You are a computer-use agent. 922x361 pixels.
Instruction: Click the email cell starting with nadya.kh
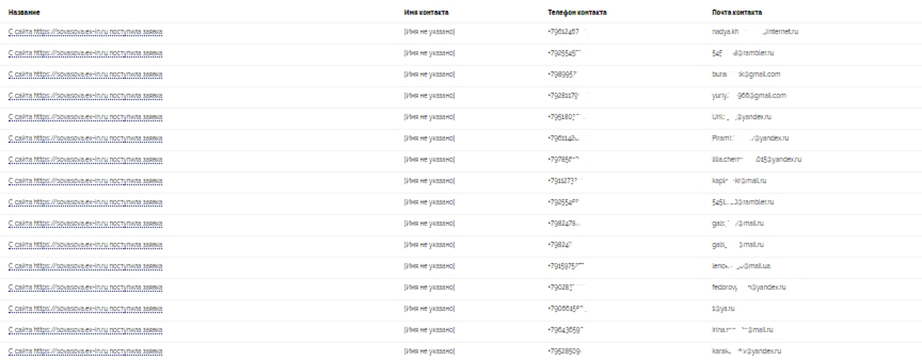pyautogui.click(x=754, y=32)
